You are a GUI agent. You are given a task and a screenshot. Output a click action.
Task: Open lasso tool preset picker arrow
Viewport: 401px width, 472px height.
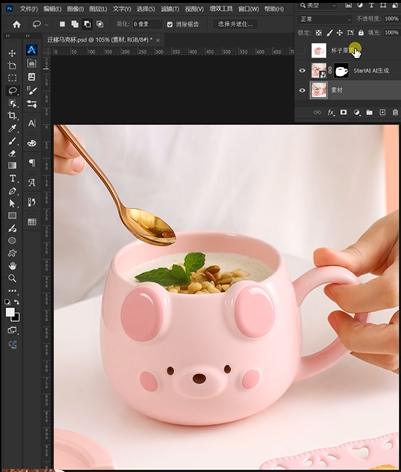click(47, 24)
